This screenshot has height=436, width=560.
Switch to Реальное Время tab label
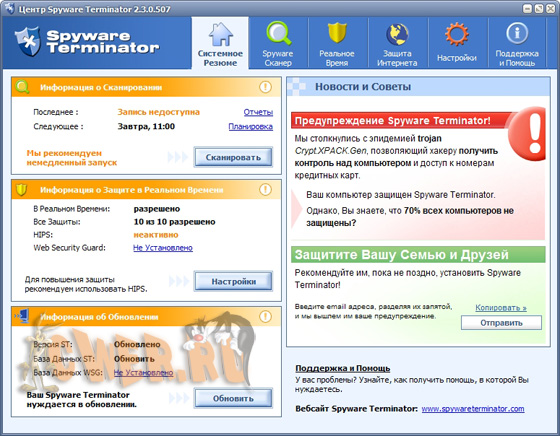click(x=337, y=58)
